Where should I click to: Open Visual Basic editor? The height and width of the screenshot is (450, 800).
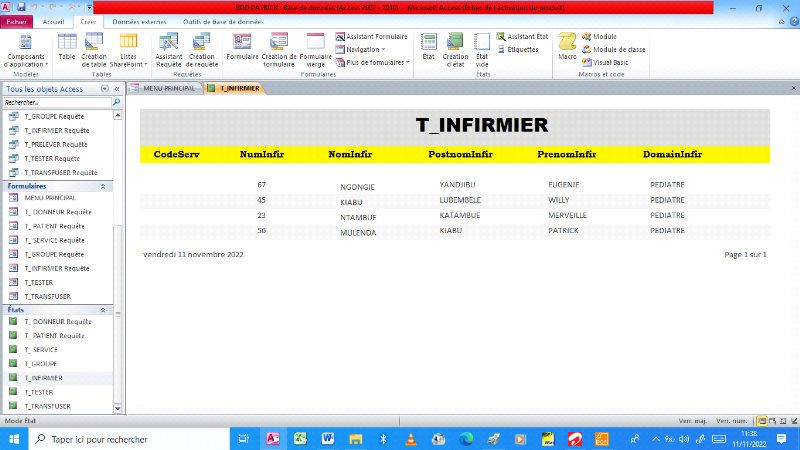(x=605, y=62)
